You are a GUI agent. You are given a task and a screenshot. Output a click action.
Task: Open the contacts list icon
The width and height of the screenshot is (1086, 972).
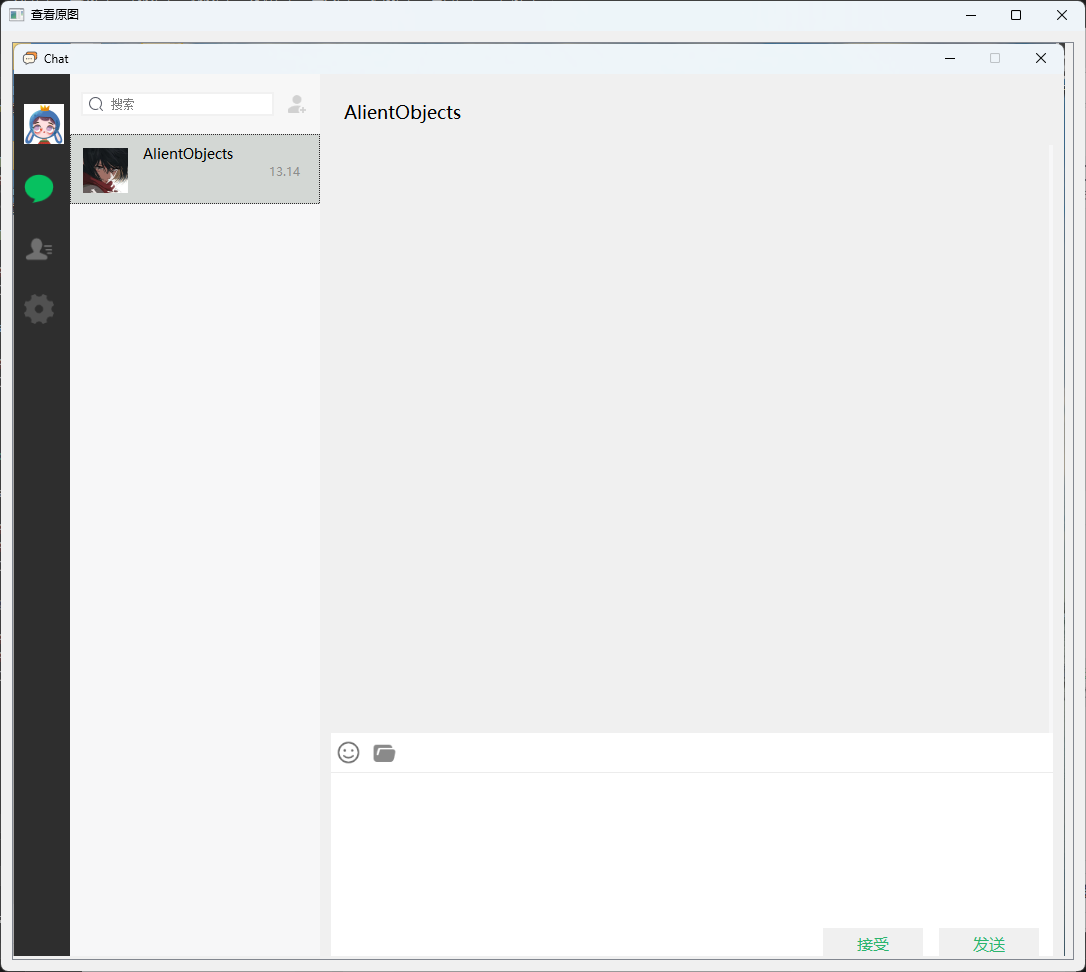pos(39,249)
